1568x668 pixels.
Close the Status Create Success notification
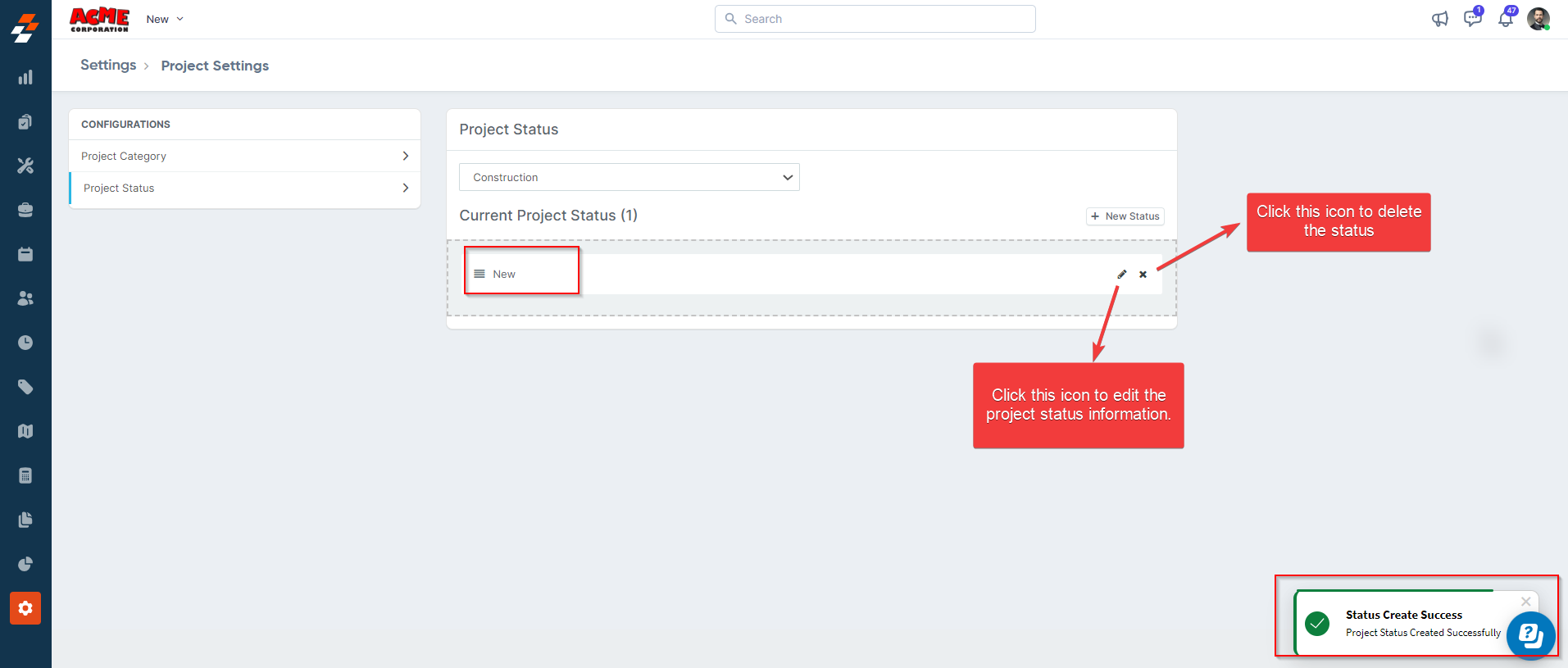click(1525, 602)
